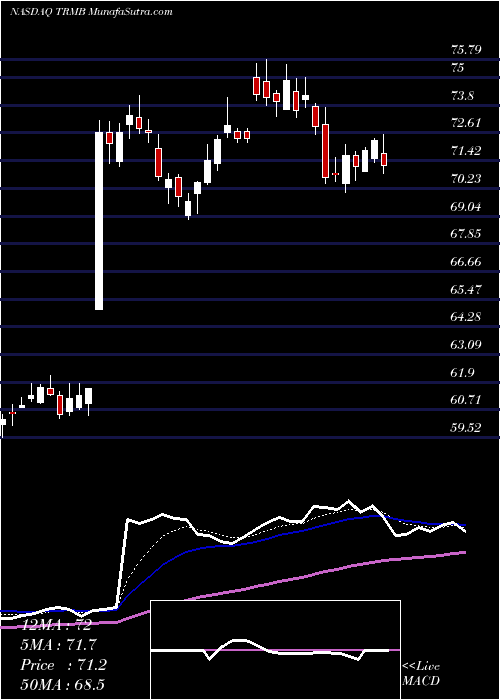Click the 75.79 price axis label
Viewport: 500px width, 700px height.
coord(466,49)
